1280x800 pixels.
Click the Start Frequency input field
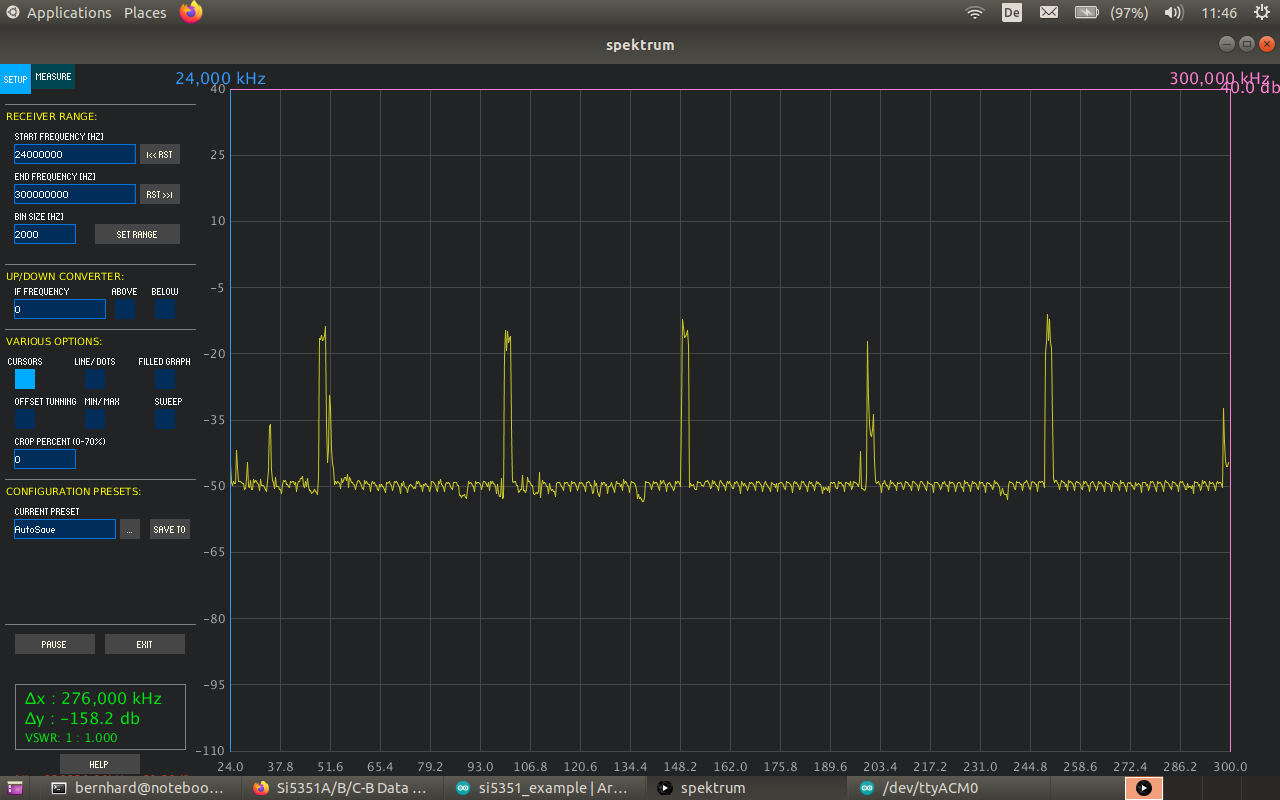pos(75,154)
